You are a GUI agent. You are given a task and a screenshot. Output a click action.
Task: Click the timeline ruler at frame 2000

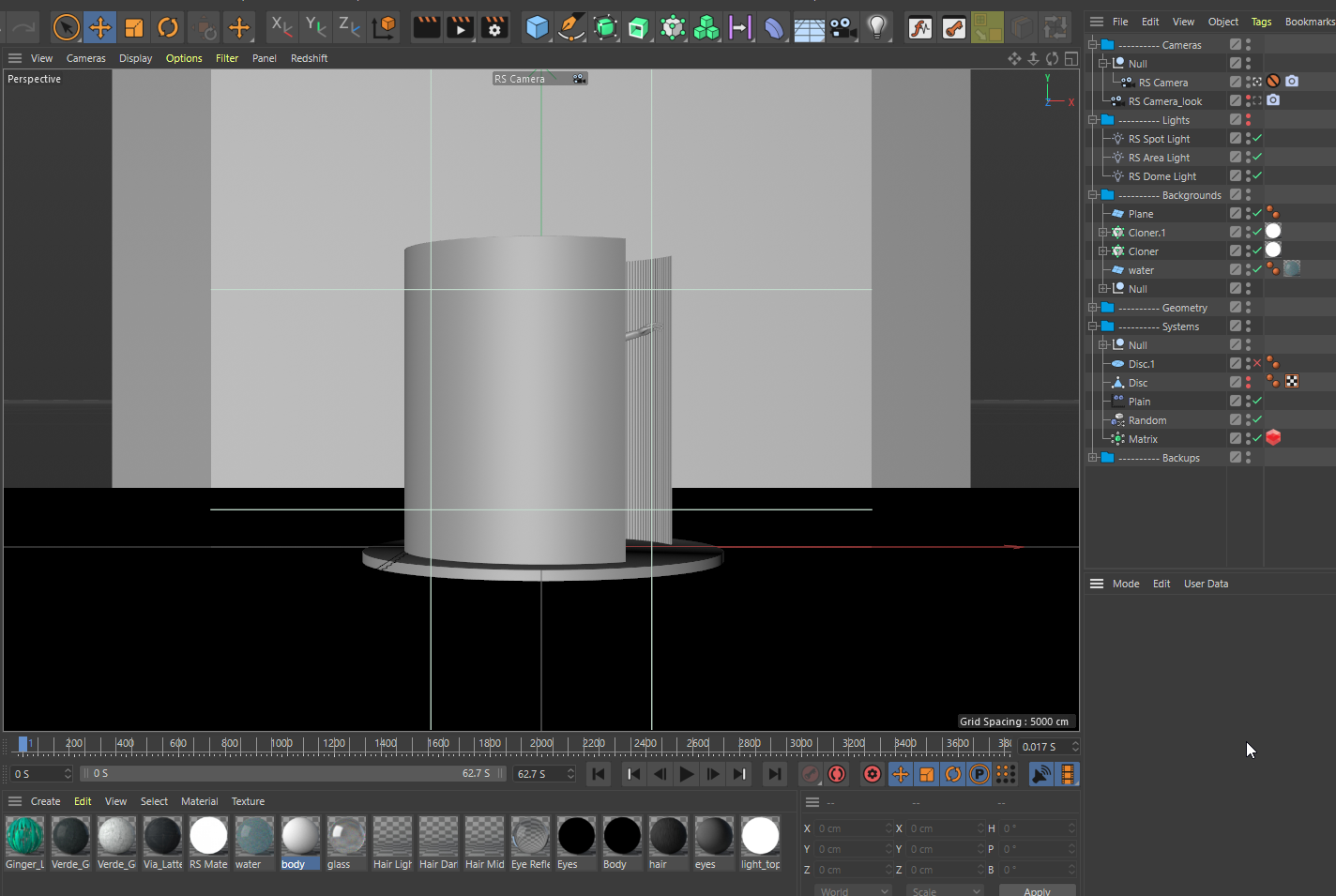541,744
